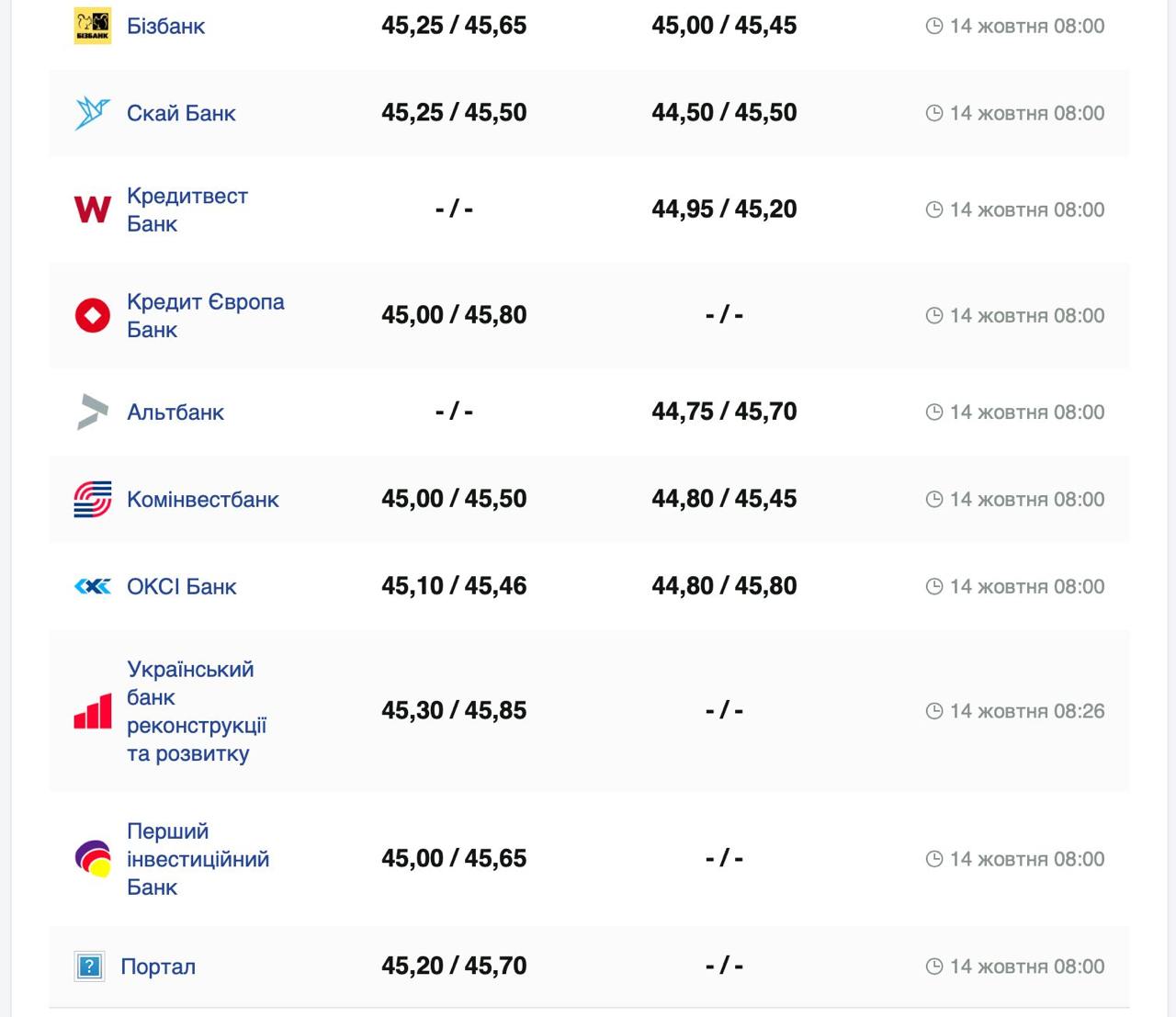Visit the ОКСІ Банк link
The width and height of the screenshot is (1176, 1017).
(x=182, y=586)
